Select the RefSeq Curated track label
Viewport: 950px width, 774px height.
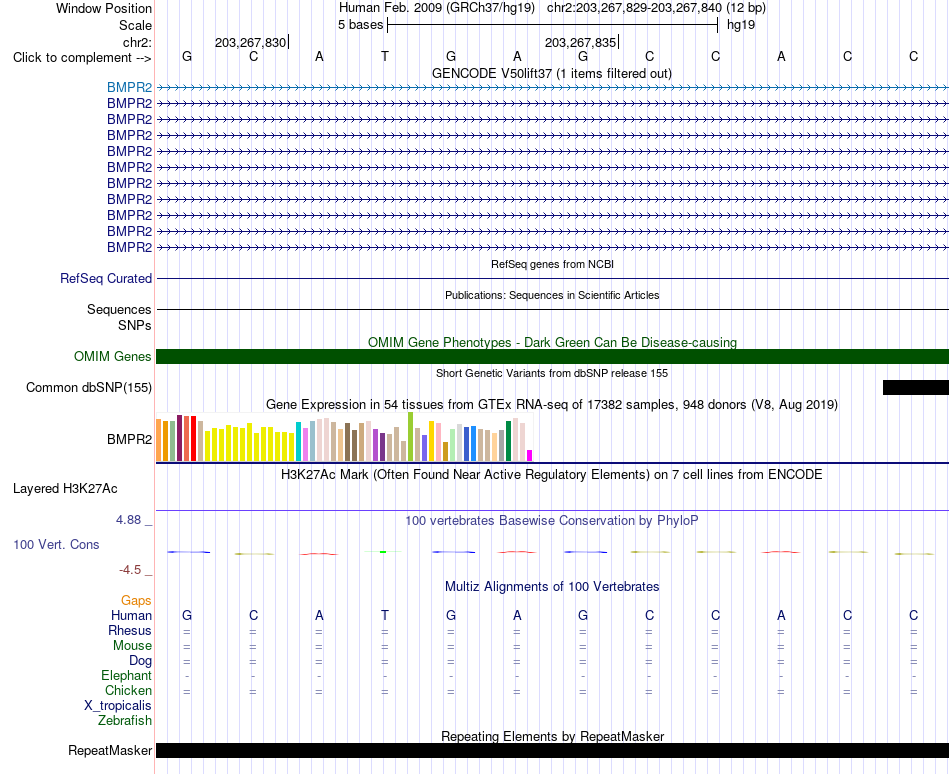point(105,279)
